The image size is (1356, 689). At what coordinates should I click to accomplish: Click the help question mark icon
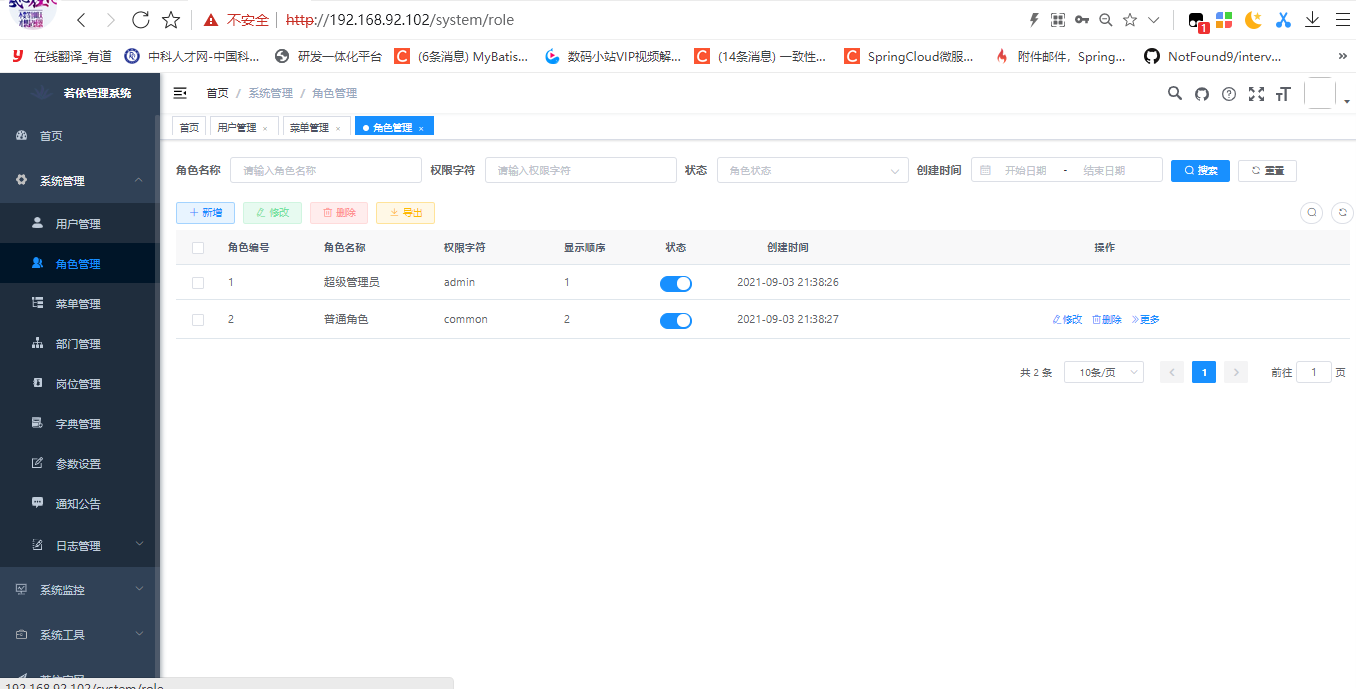point(1229,93)
